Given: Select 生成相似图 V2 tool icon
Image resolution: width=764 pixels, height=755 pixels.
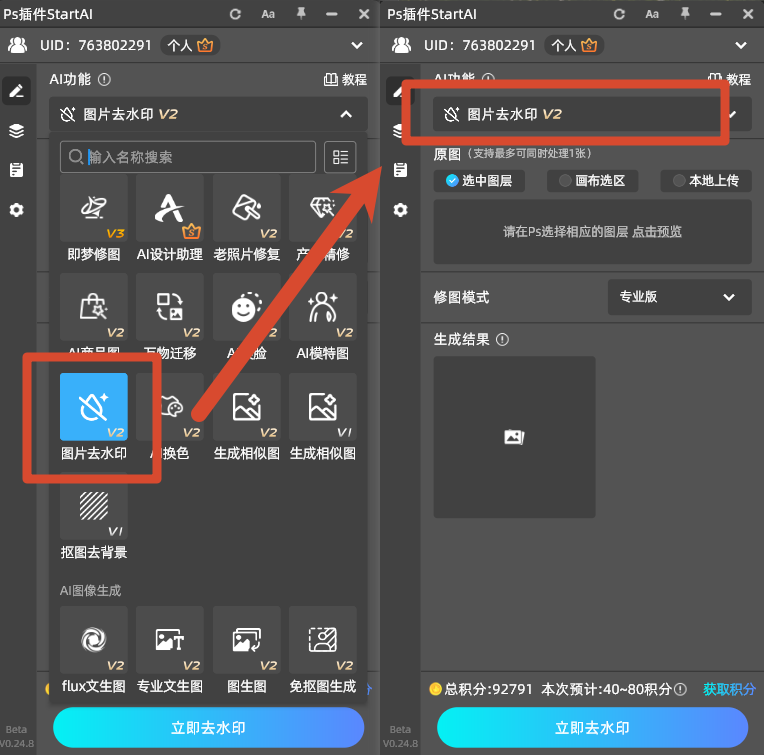Looking at the screenshot, I should click(x=247, y=407).
